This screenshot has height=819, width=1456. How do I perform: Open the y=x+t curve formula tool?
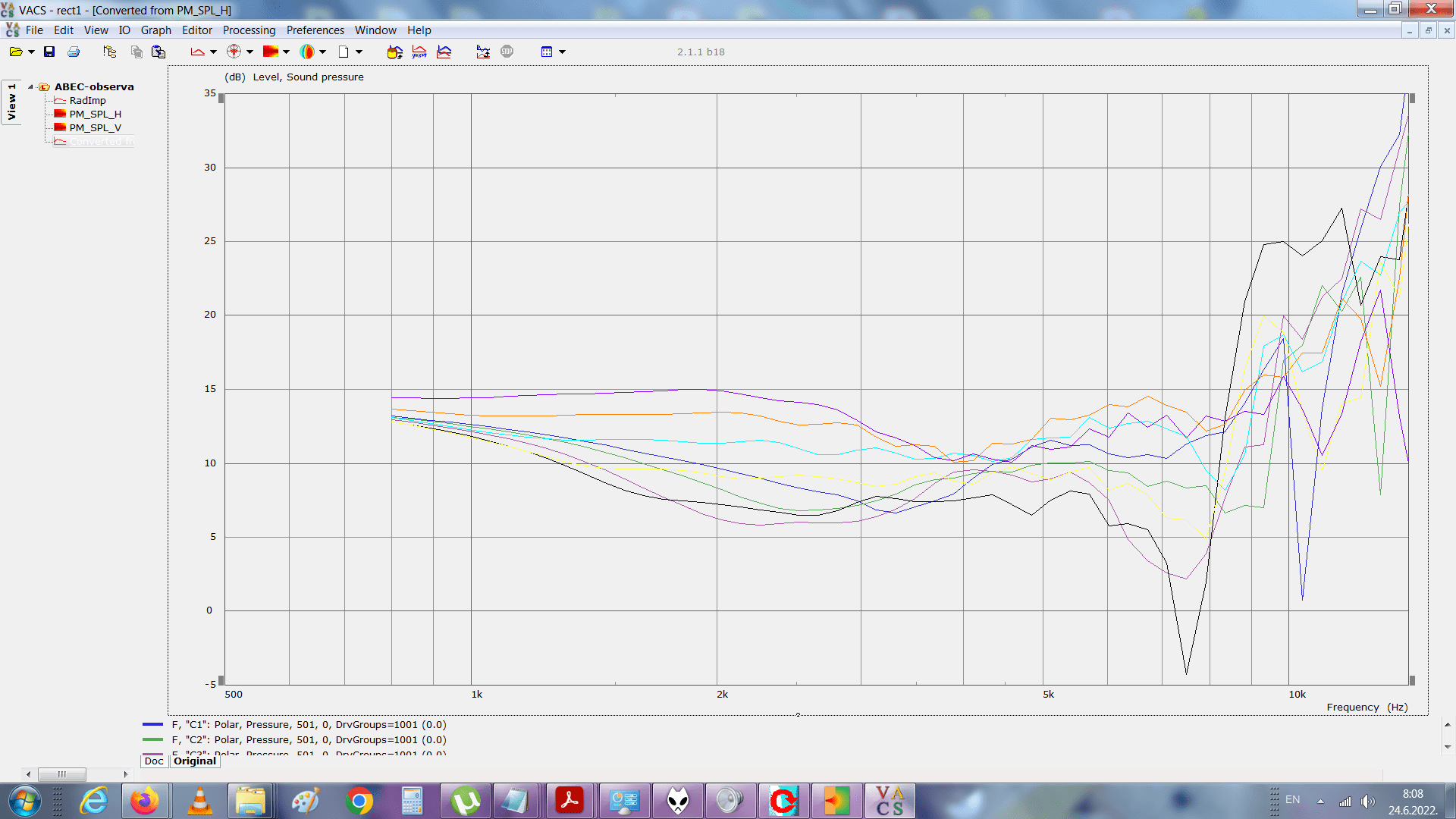(419, 52)
